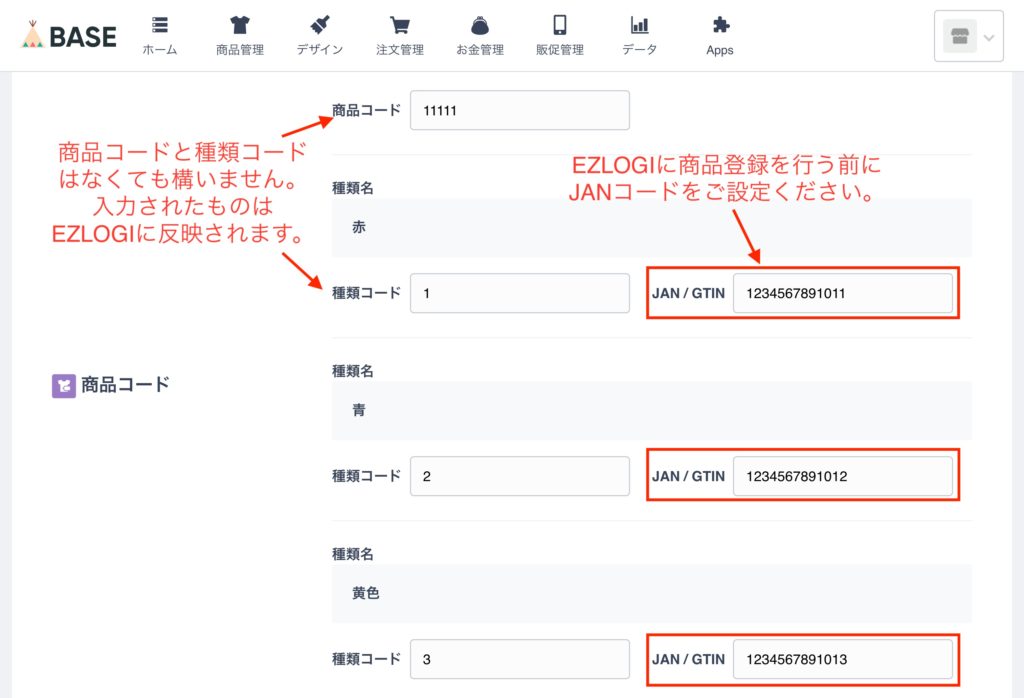1024x698 pixels.
Task: Click the BASE tent logo
Action: point(32,36)
